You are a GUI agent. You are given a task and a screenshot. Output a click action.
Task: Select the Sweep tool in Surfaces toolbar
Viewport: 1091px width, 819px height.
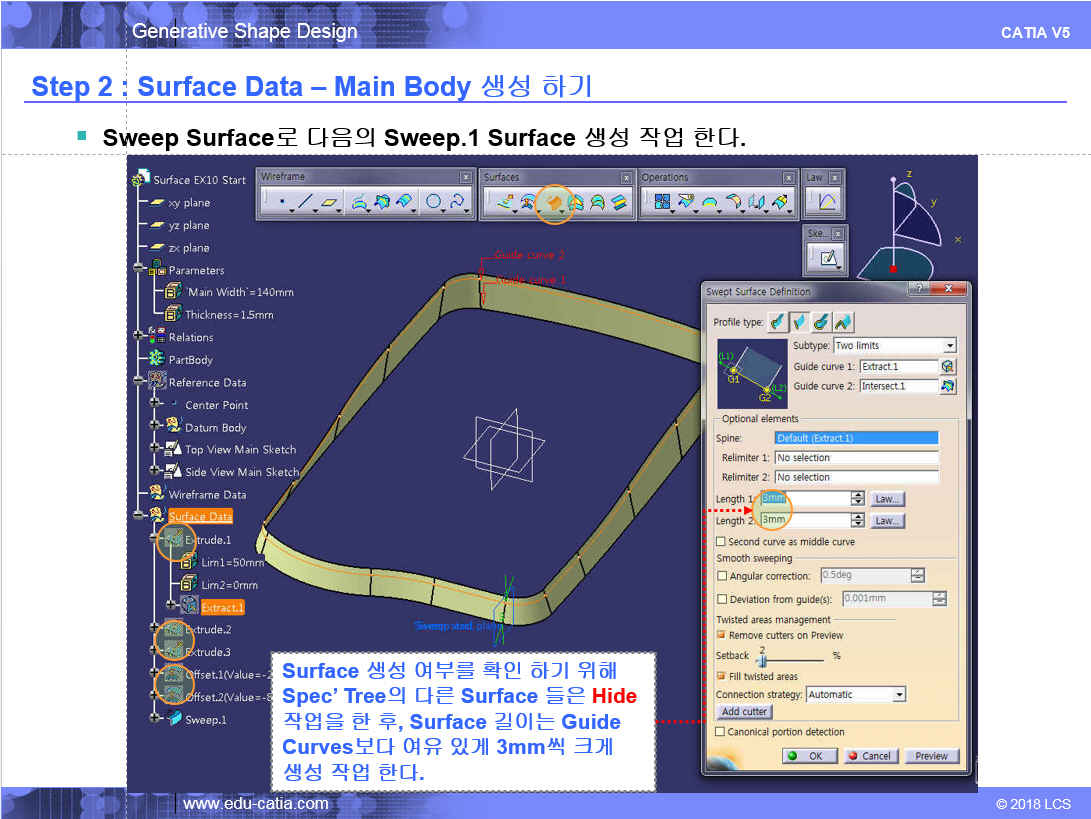click(553, 203)
